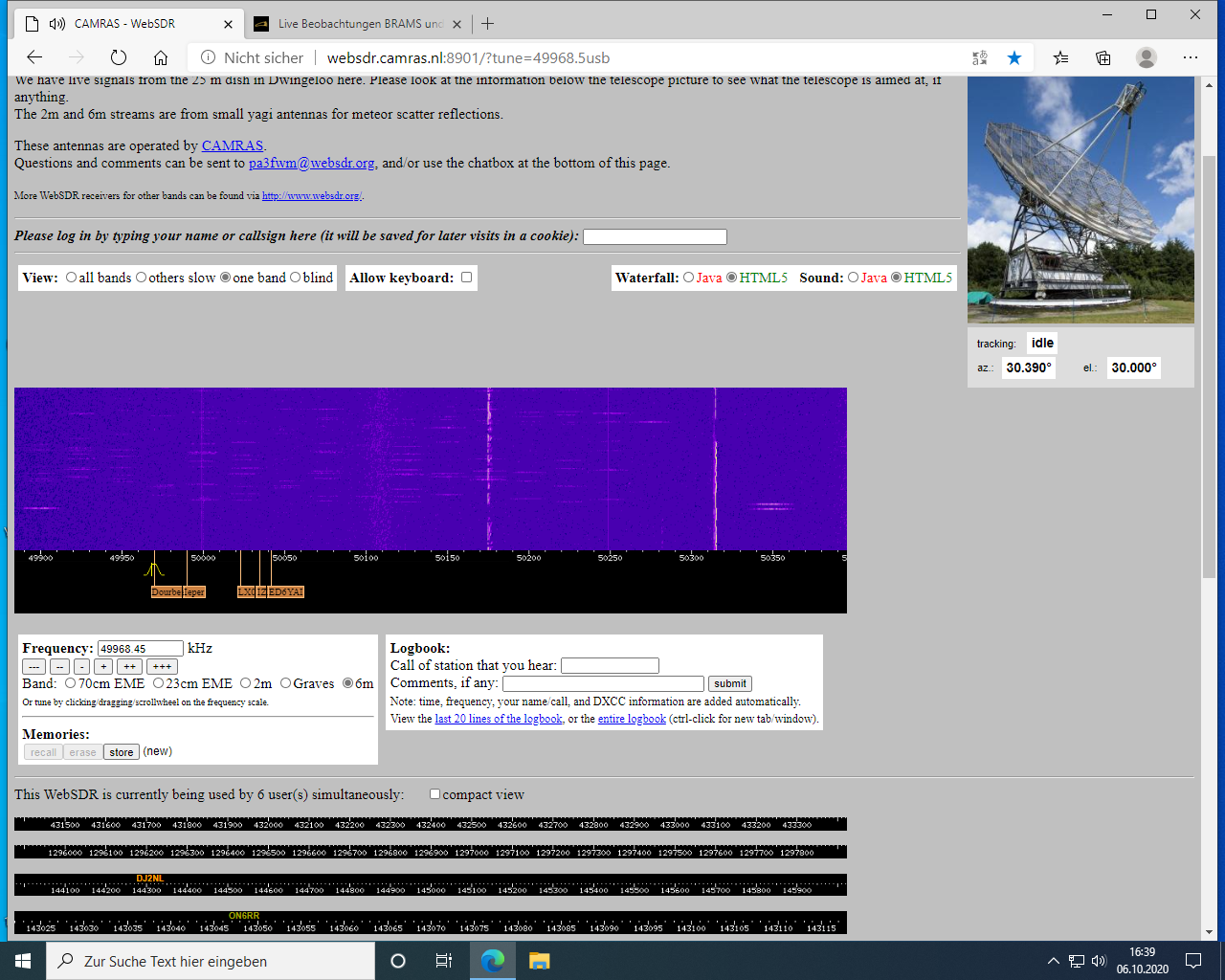This screenshot has width=1225, height=980.
Task: Open the favorites list icon
Action: point(1060,57)
